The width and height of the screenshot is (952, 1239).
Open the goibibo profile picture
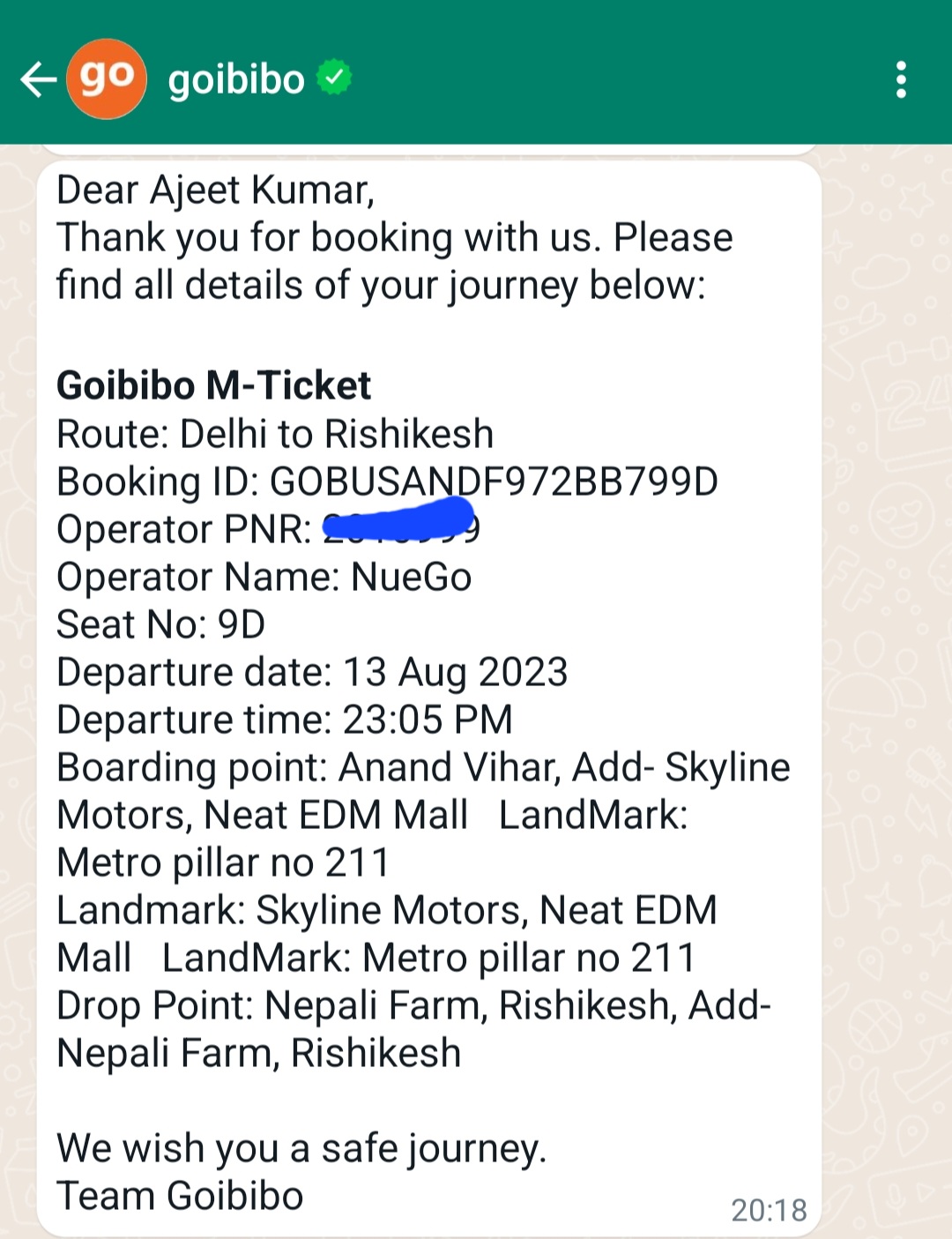click(107, 79)
